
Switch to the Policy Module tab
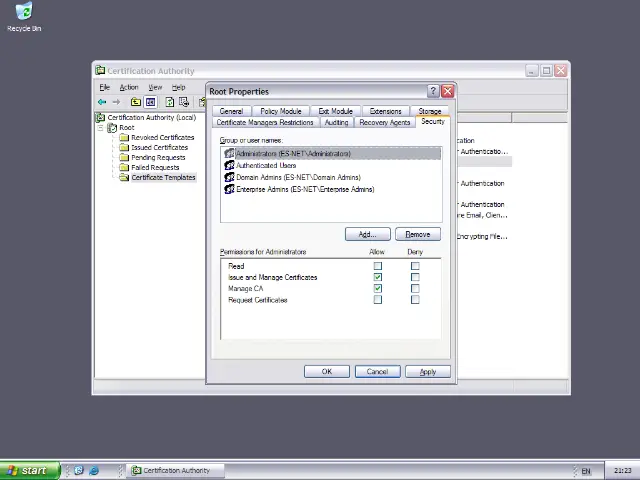281,111
